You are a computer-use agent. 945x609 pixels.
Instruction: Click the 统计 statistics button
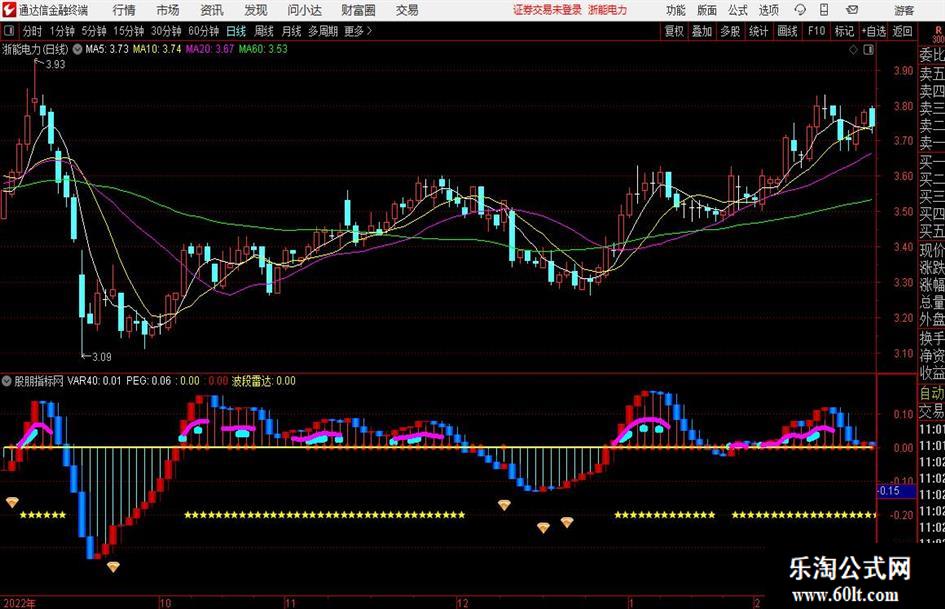(758, 31)
